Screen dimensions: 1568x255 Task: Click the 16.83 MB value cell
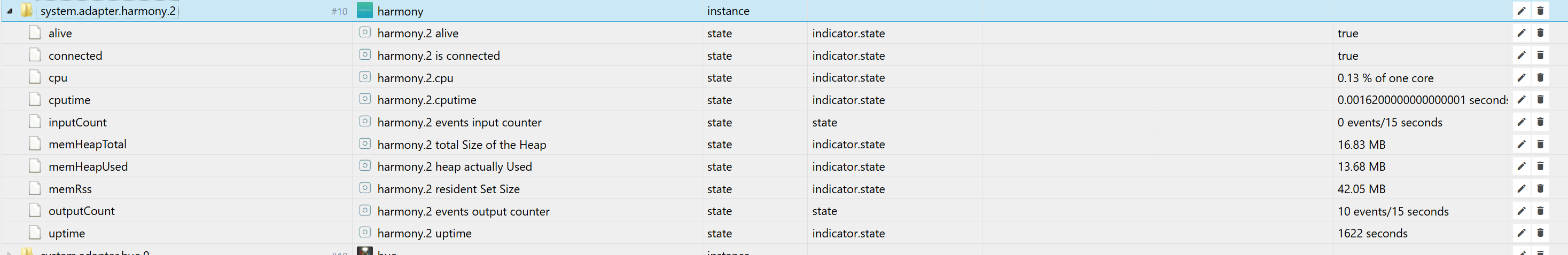tap(1361, 145)
